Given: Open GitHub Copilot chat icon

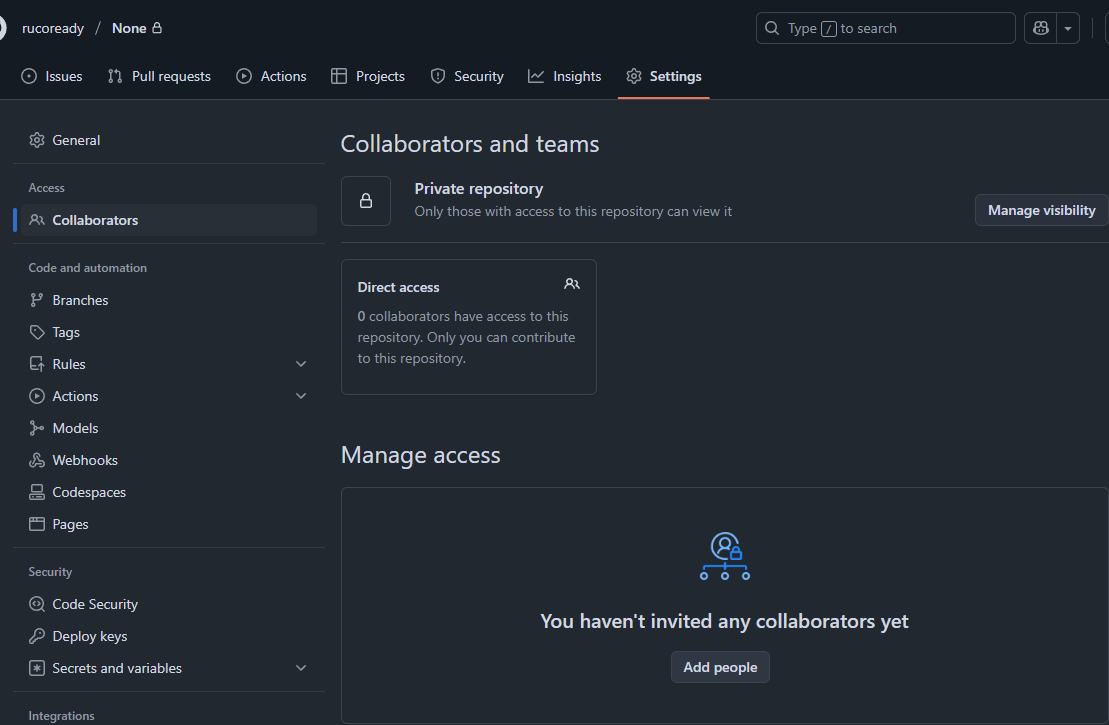Looking at the screenshot, I should pos(1040,28).
